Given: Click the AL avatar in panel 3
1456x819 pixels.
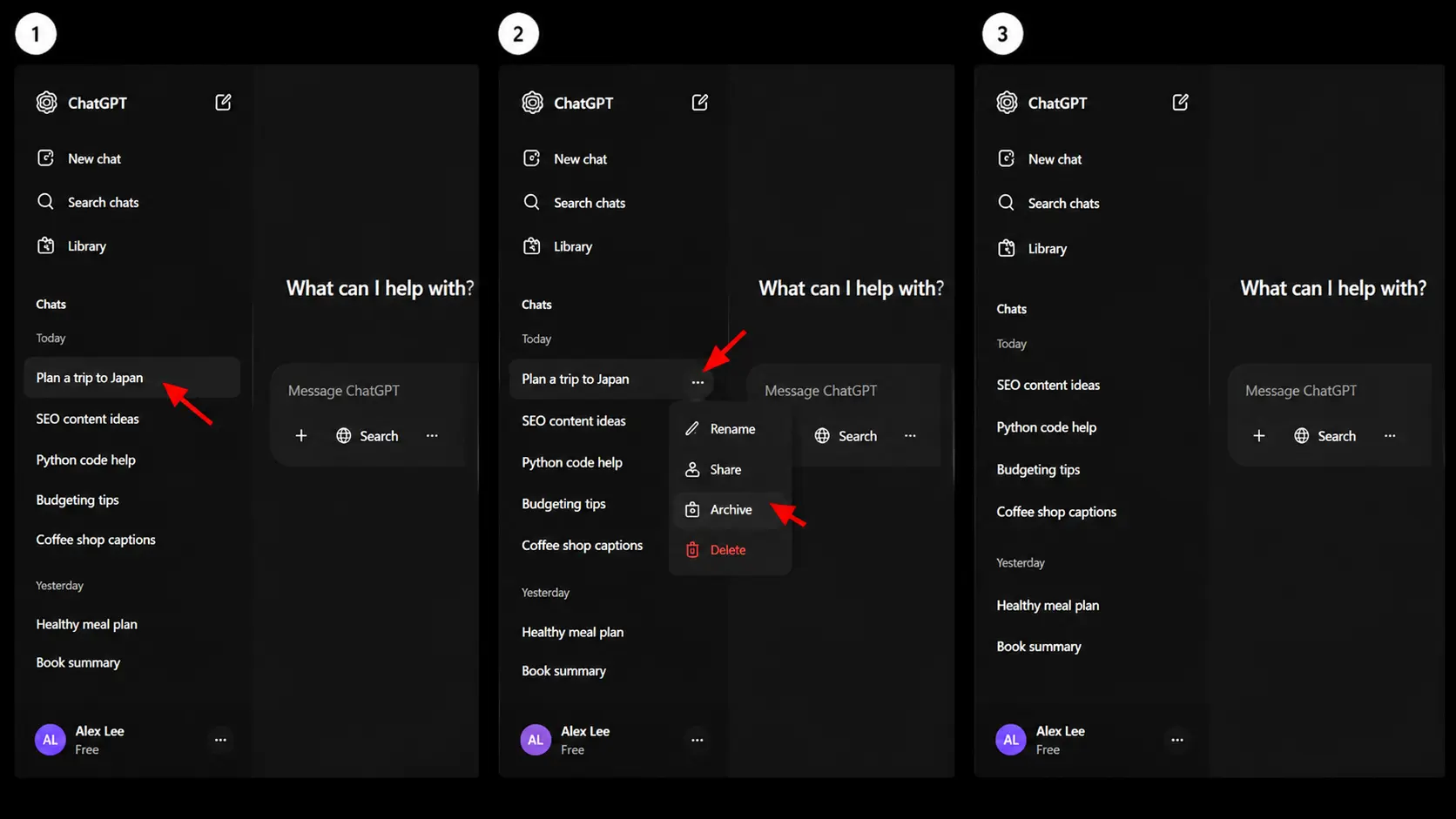Looking at the screenshot, I should [x=1011, y=740].
